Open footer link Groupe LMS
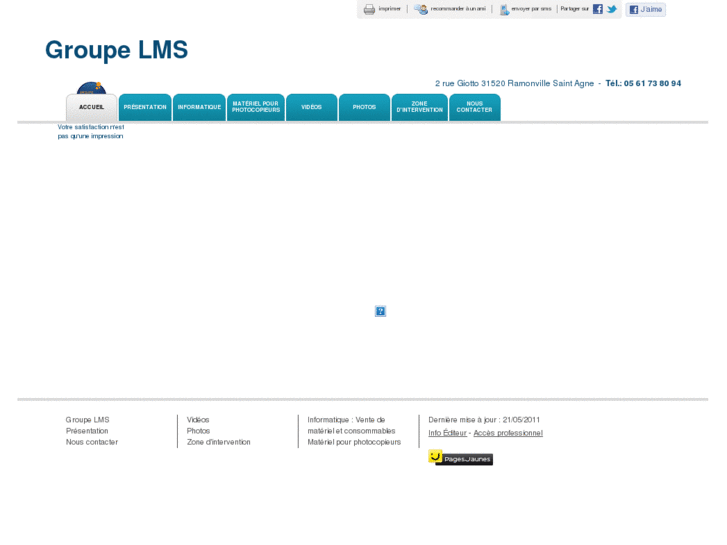Viewport: 727px width, 545px height. (x=88, y=420)
